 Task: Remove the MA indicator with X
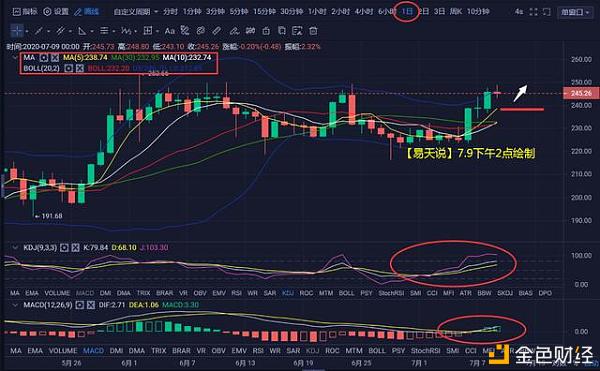[55, 58]
